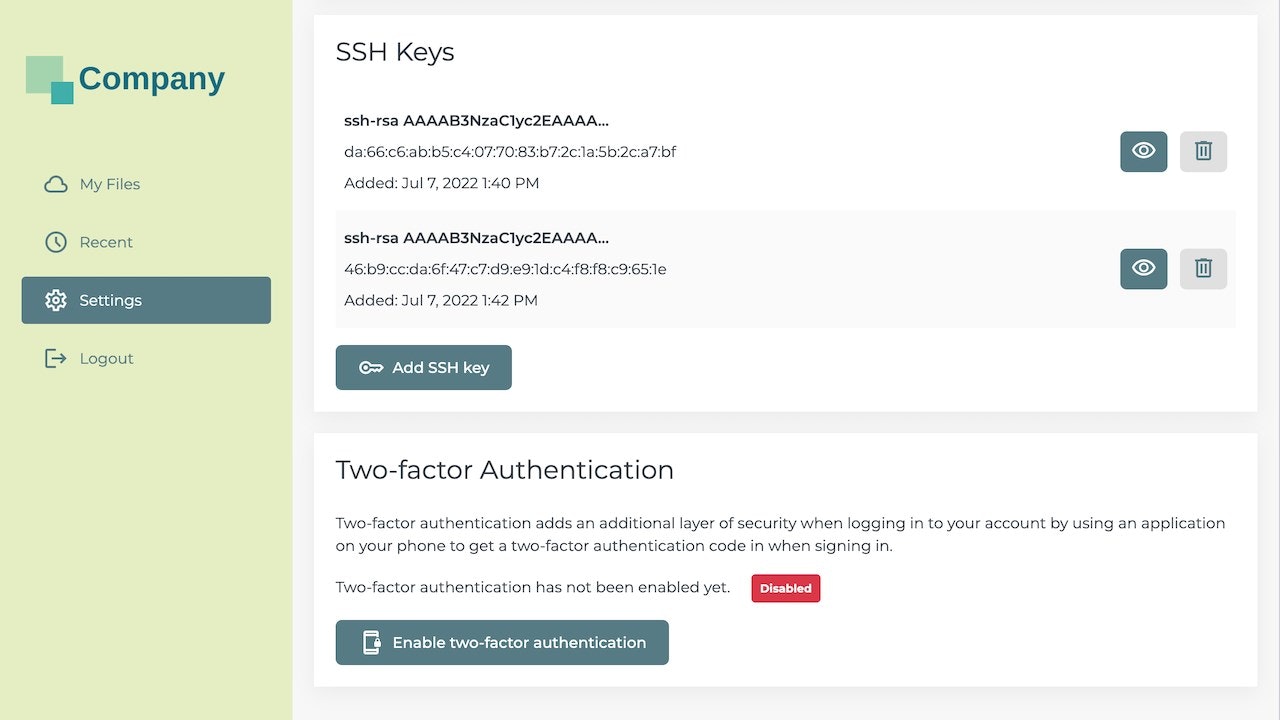Viewport: 1280px width, 720px height.
Task: Show the first SSH key with eye button
Action: [1143, 151]
